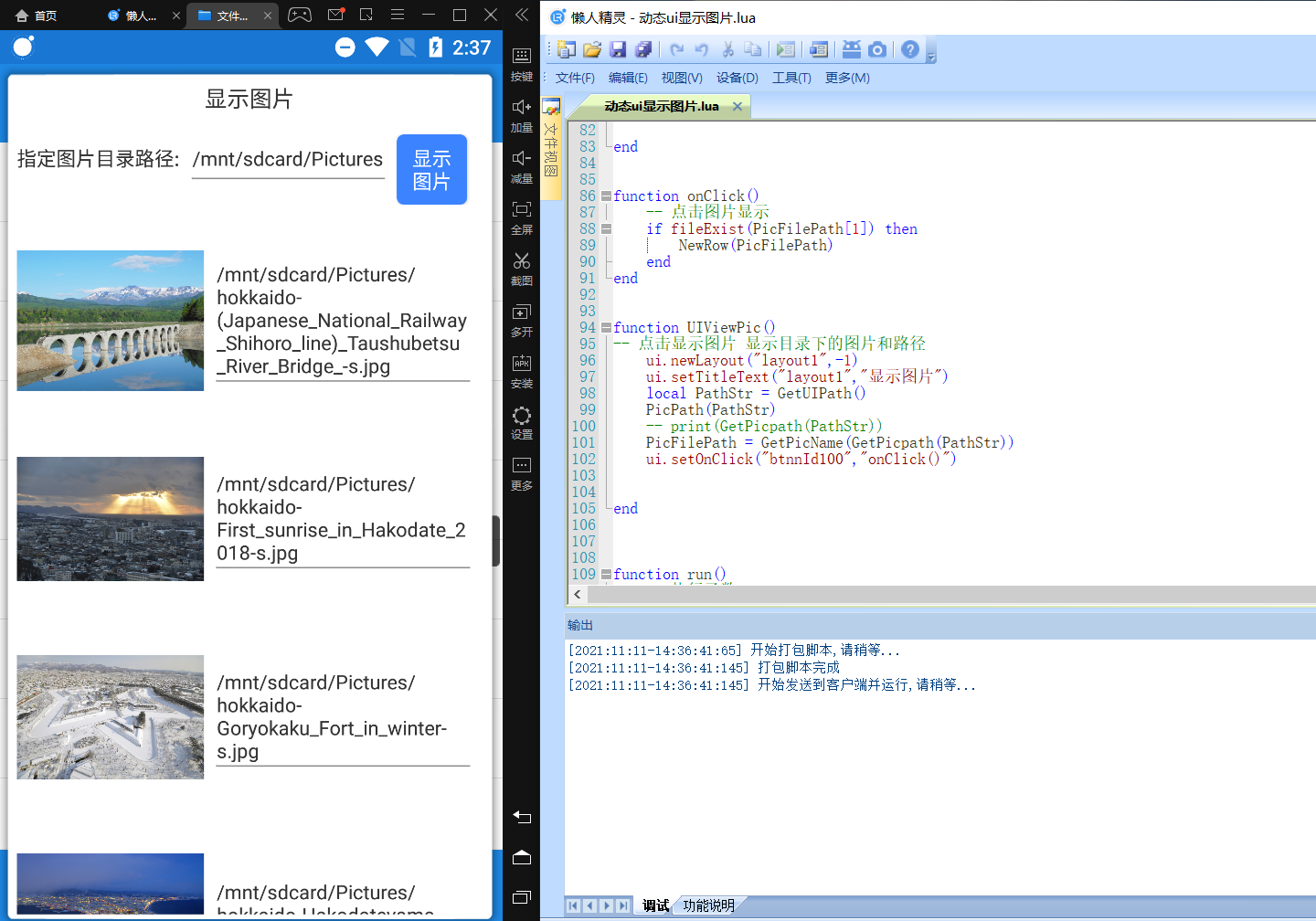Click the last-tab navigation arrow at bottom
This screenshot has height=921, width=1316.
(623, 905)
